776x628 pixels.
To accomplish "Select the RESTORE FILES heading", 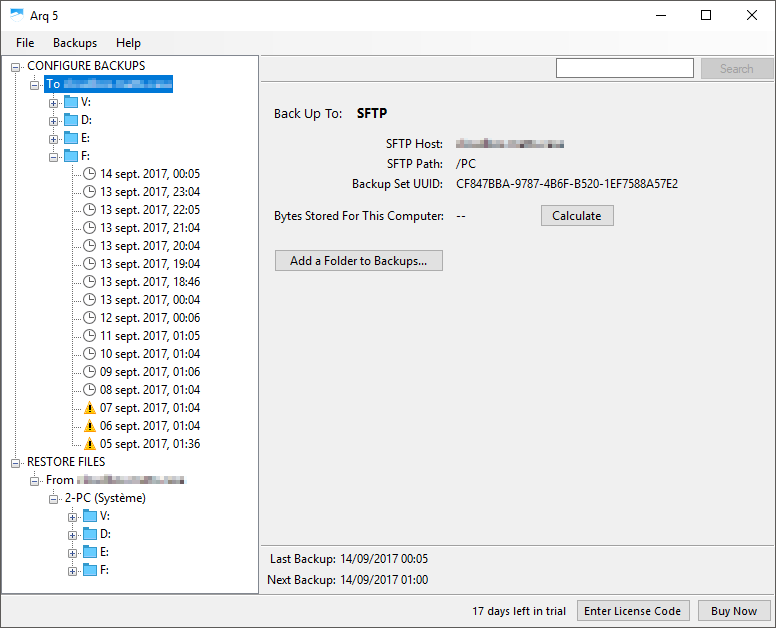I will point(66,462).
